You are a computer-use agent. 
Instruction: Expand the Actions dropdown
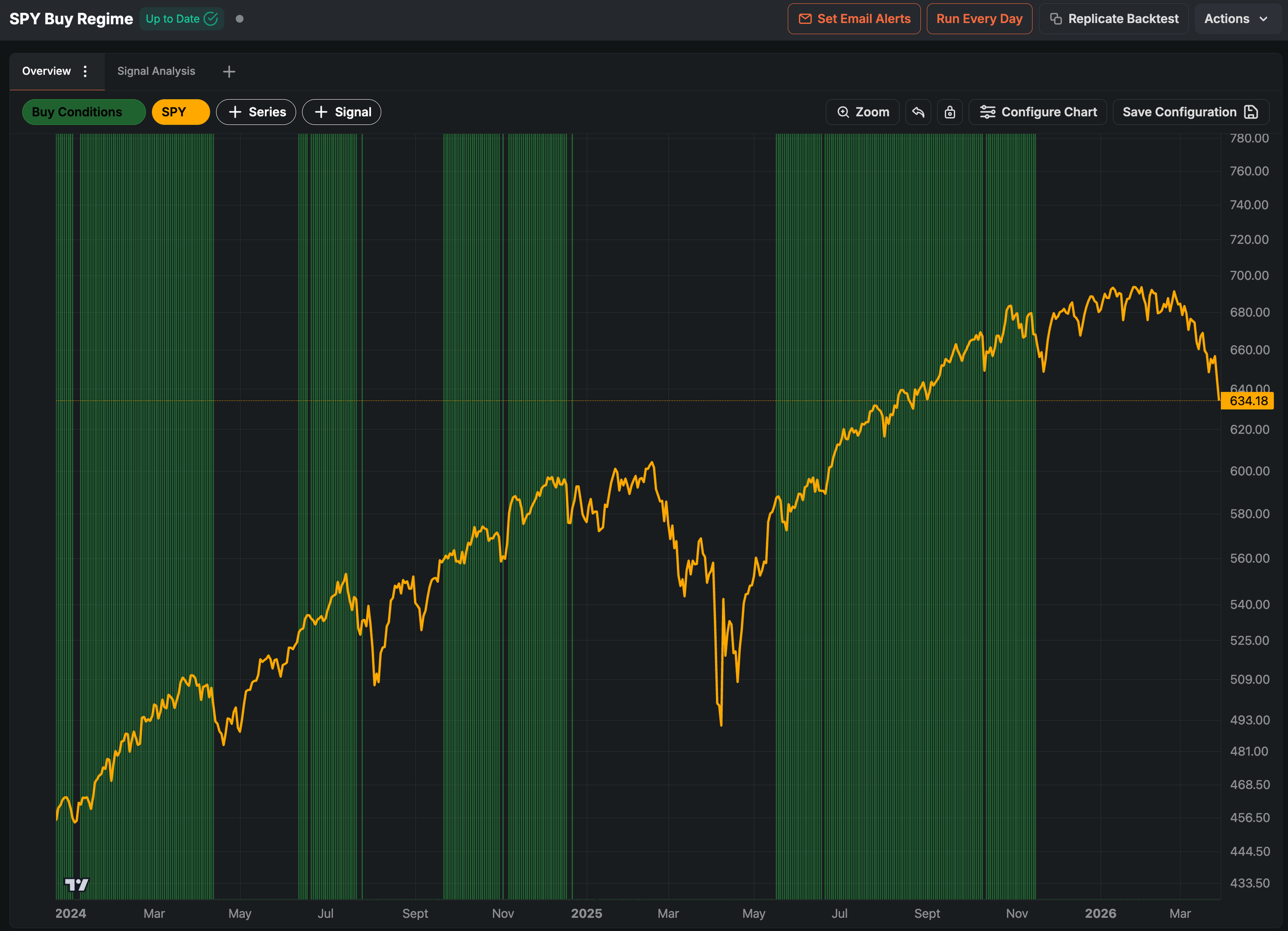tap(1236, 19)
